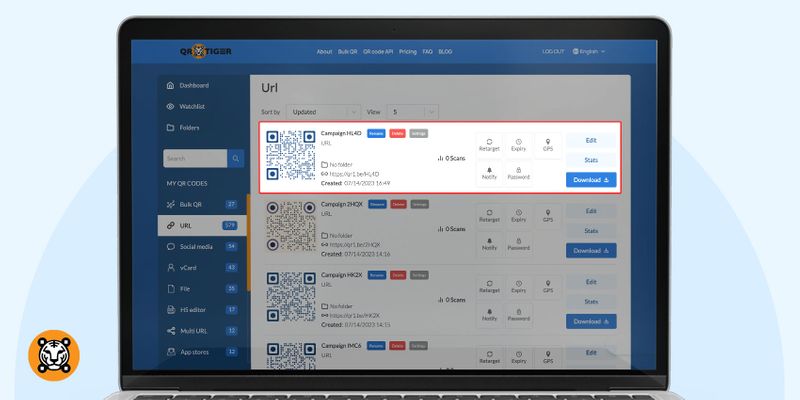Open QR code API page
The width and height of the screenshot is (800, 400).
tap(378, 52)
